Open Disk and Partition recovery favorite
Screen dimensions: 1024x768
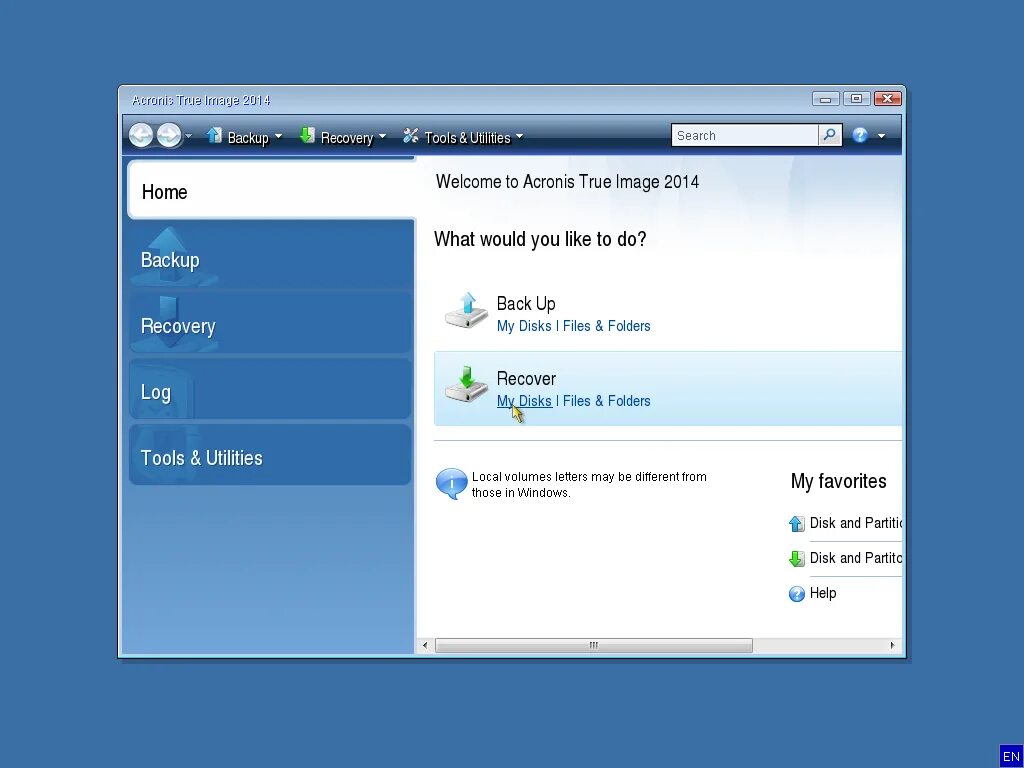(856, 558)
